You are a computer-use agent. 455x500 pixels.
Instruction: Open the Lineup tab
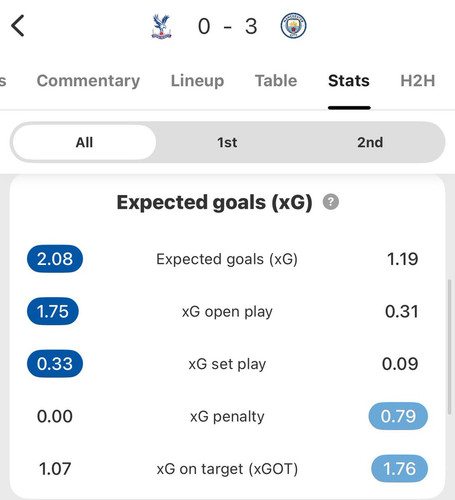197,81
